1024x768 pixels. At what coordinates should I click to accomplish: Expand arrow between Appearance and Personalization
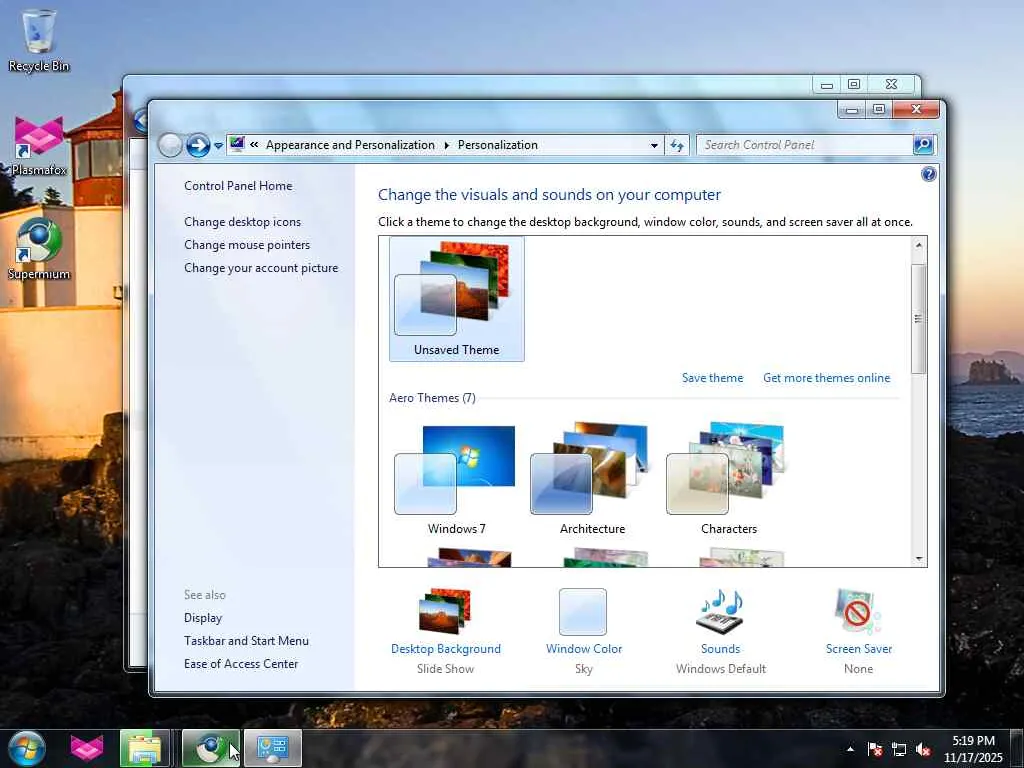[447, 145]
